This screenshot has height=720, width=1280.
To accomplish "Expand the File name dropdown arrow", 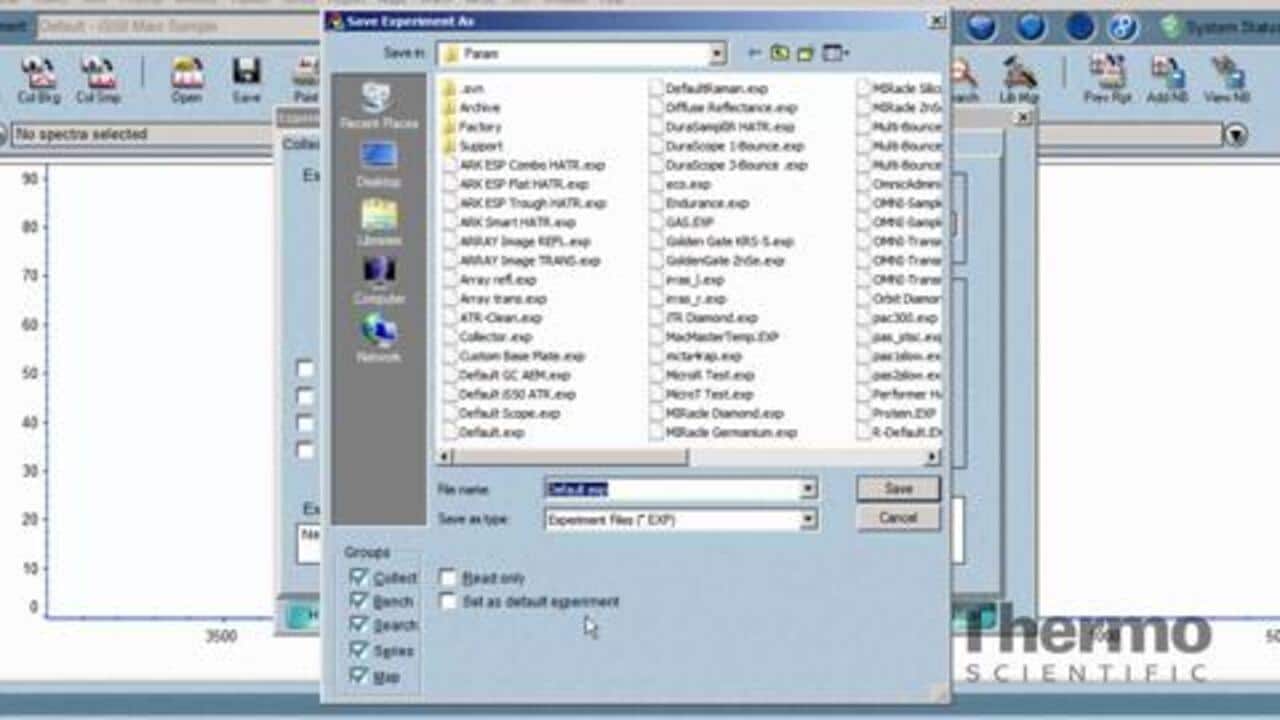I will pyautogui.click(x=808, y=489).
